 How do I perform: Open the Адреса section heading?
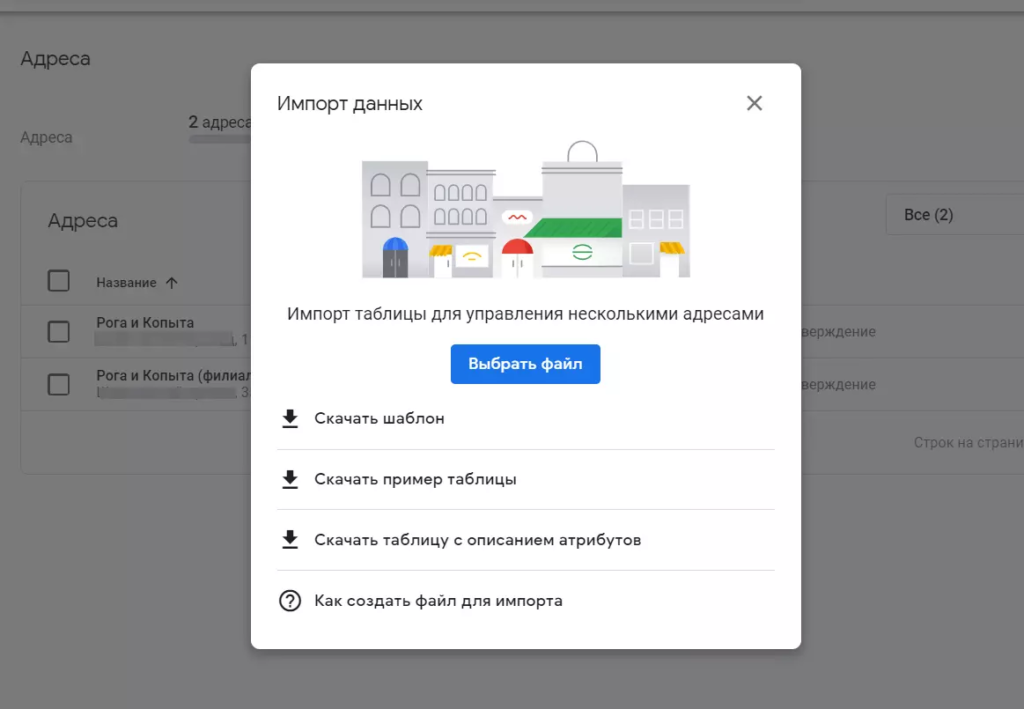click(55, 60)
